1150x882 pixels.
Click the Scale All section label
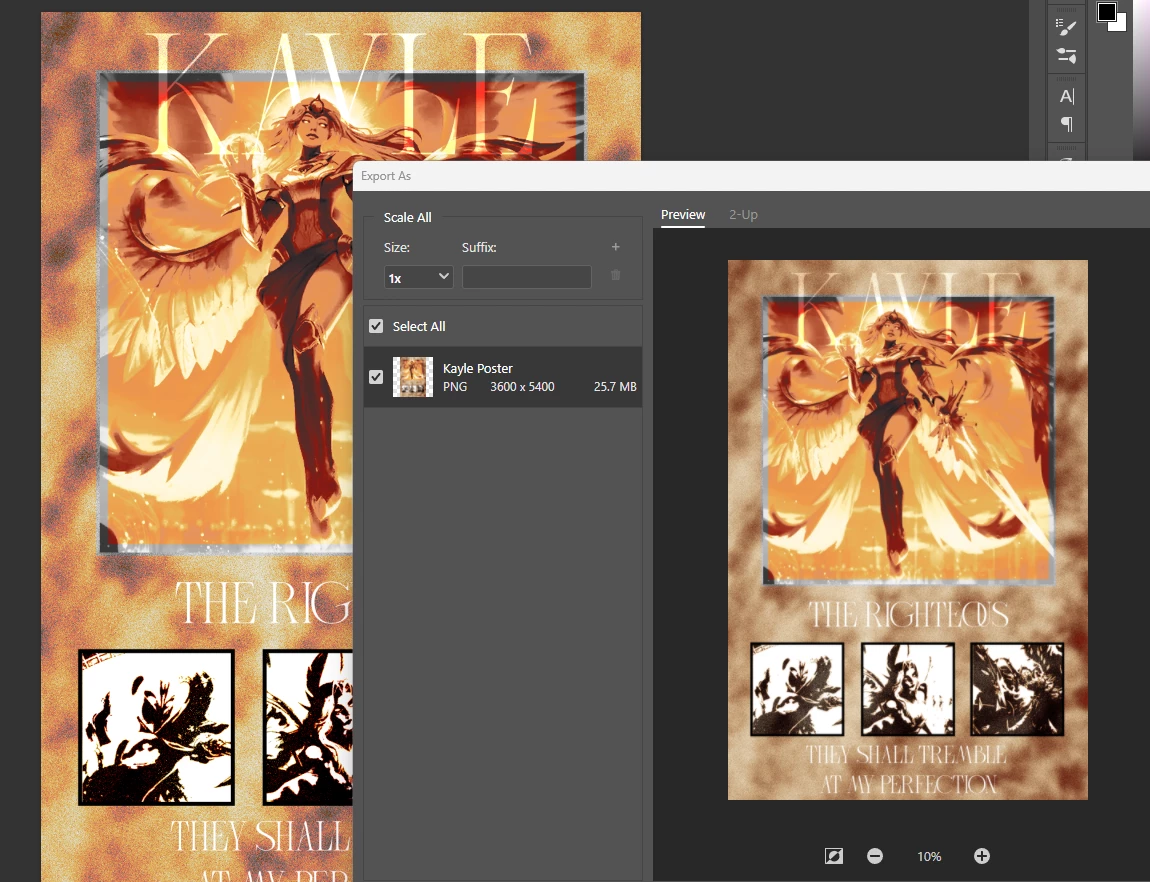coord(407,217)
